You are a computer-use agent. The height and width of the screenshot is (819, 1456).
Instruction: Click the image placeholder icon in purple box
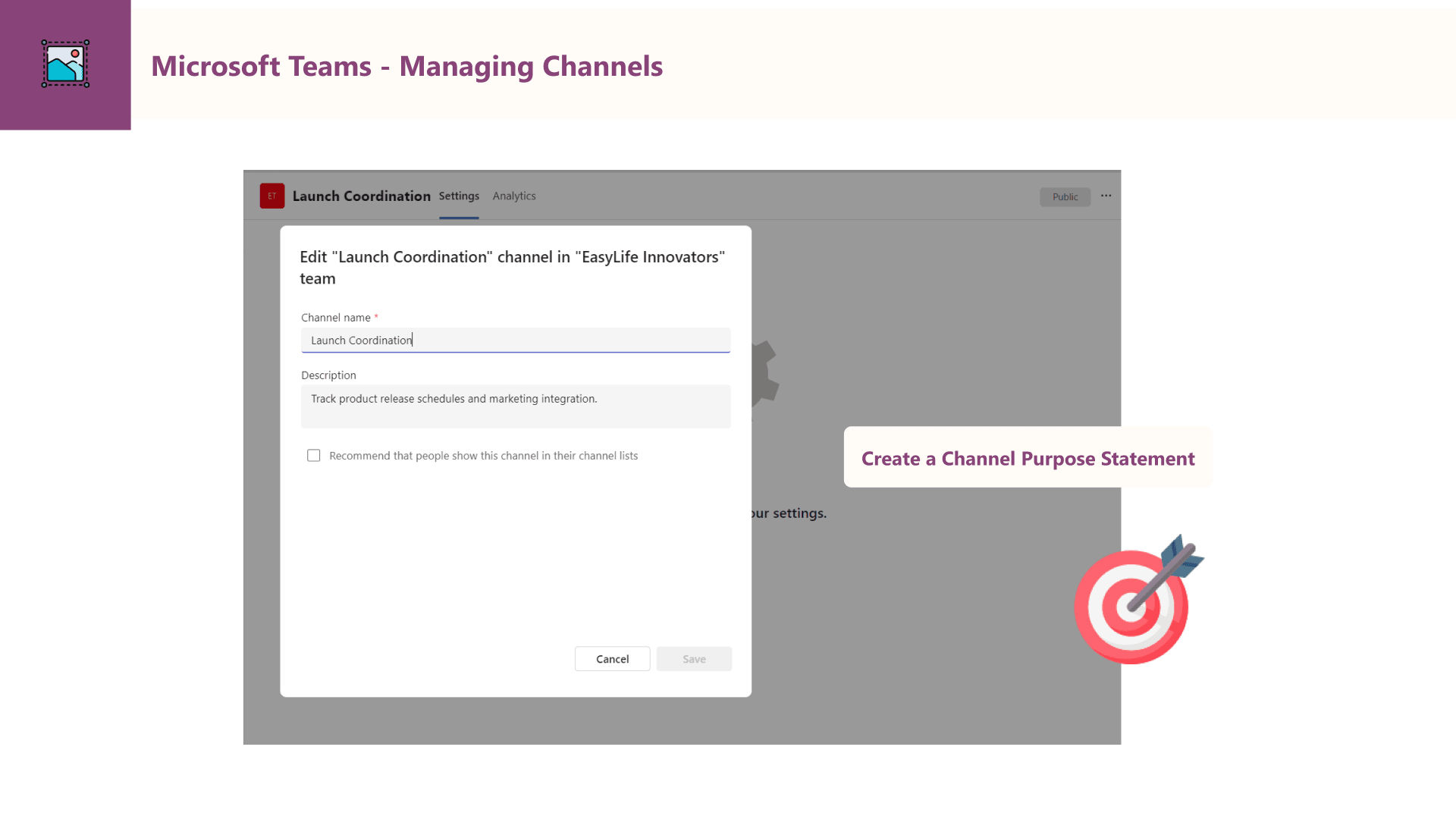pos(65,64)
